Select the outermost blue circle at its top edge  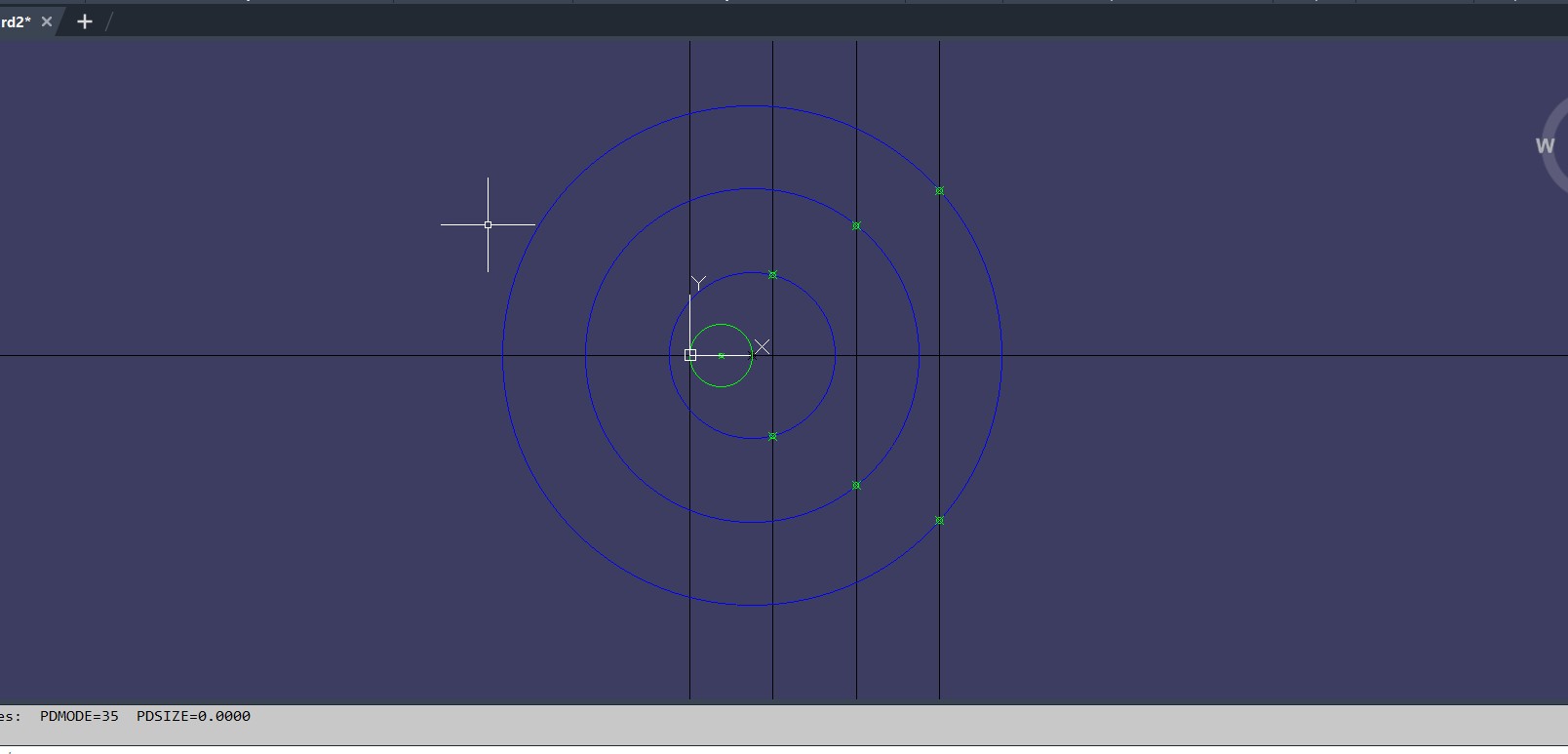coord(752,105)
